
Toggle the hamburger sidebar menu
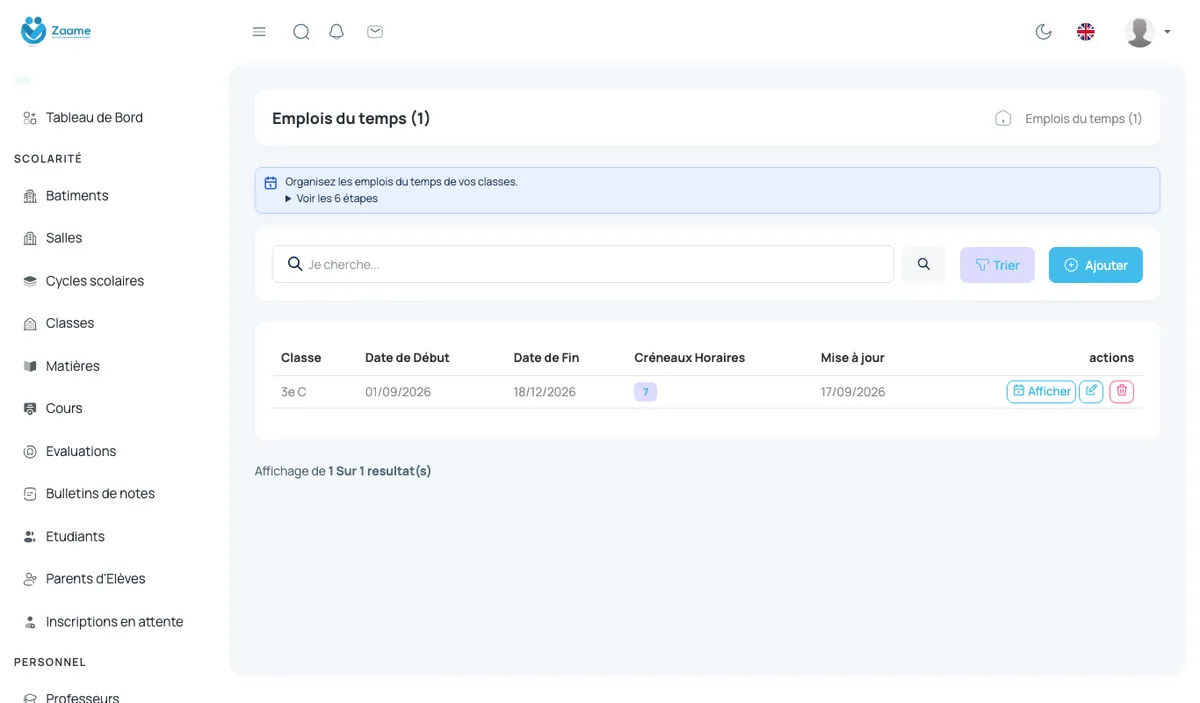point(259,32)
